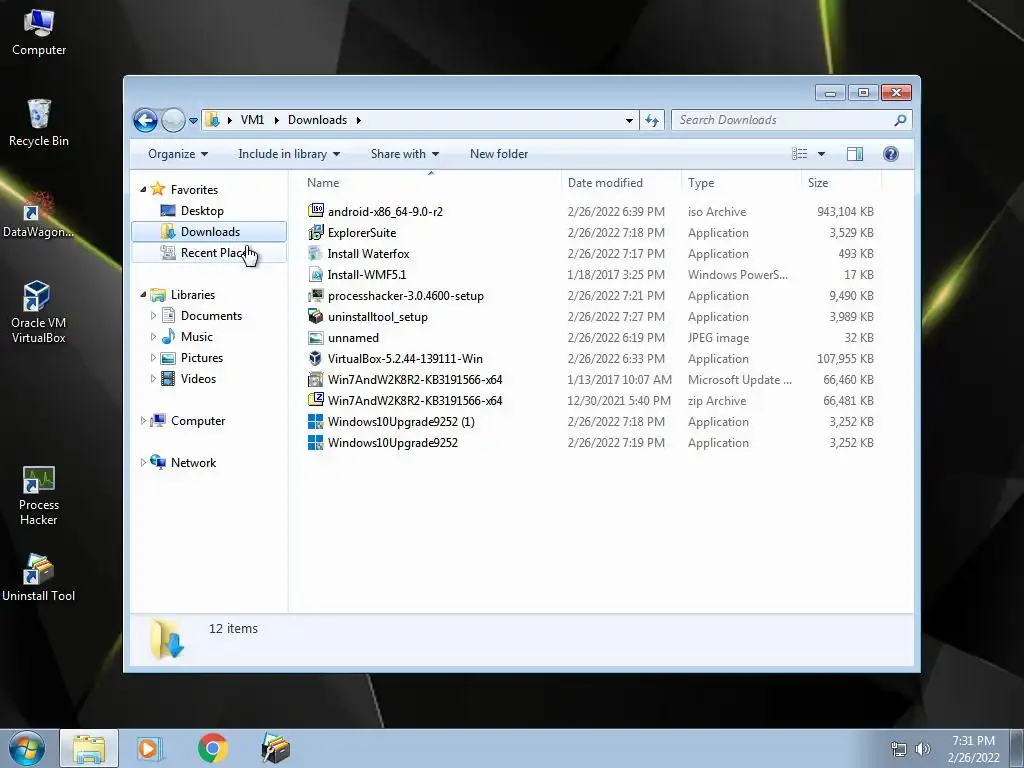Open the recent pages dropdown arrow

[193, 121]
